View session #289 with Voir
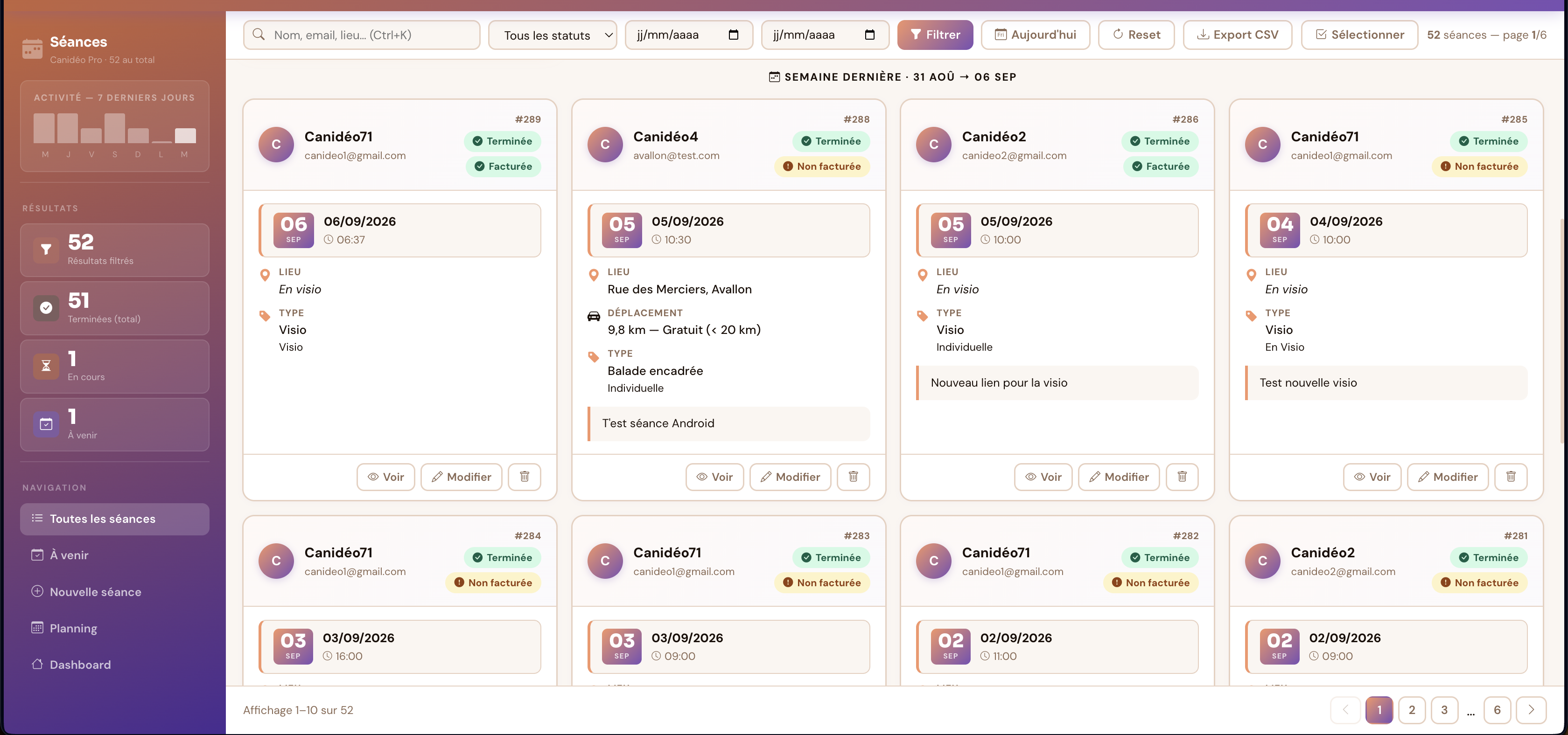 coord(385,477)
